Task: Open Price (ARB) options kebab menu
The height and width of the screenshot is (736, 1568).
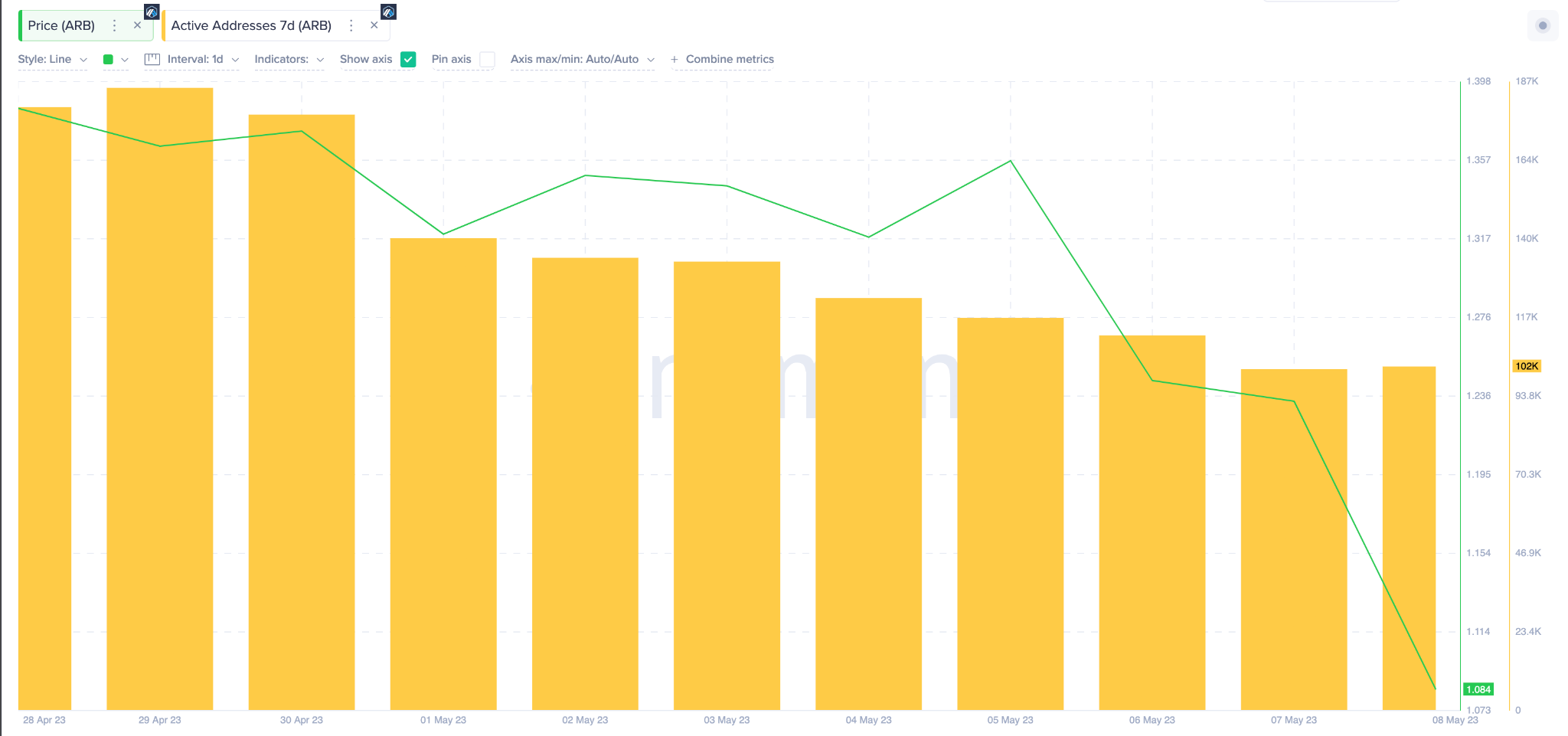Action: (x=115, y=25)
